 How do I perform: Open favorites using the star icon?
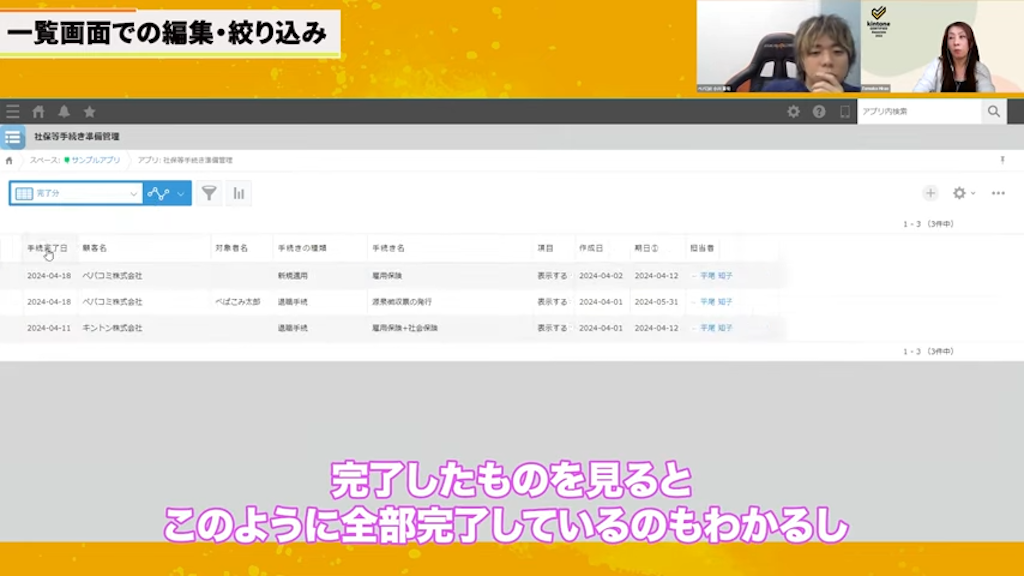(89, 112)
